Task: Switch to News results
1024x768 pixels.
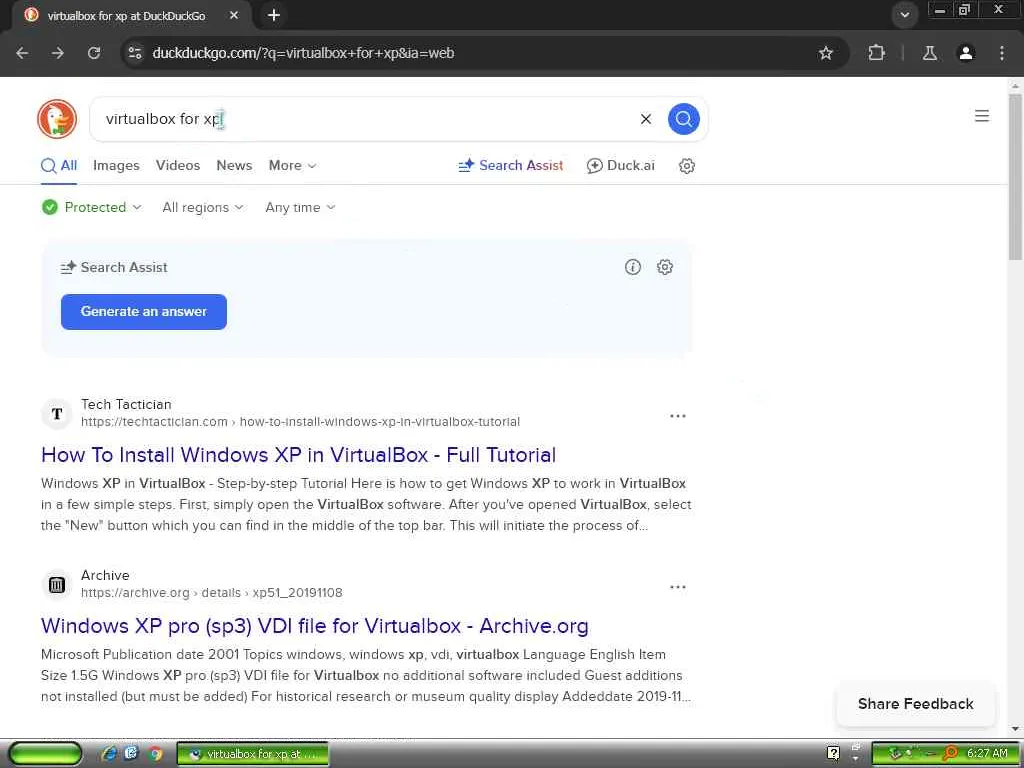Action: click(234, 165)
